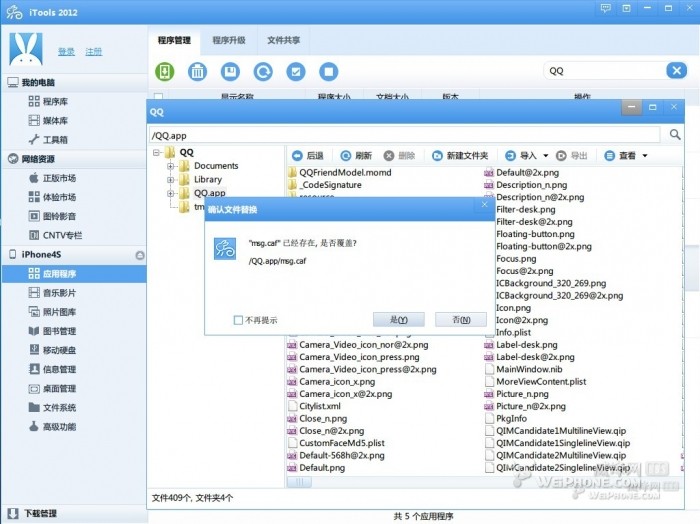Select file MainWindow.nib
This screenshot has width=700, height=524.
point(523,369)
